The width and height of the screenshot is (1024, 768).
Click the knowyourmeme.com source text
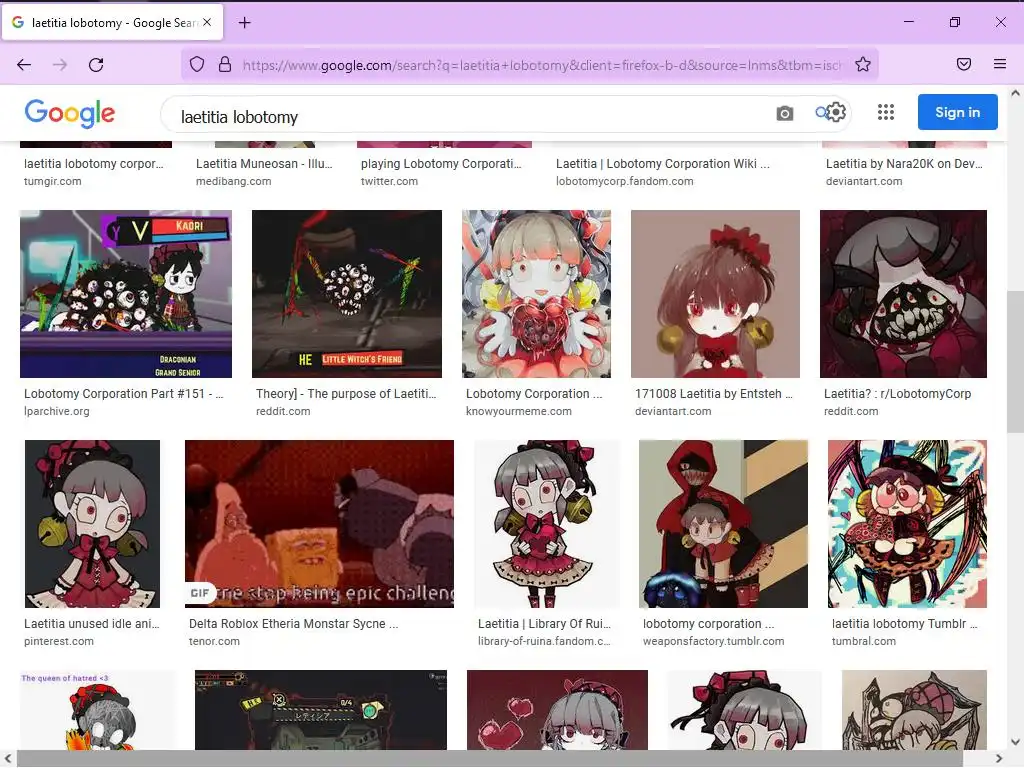[x=519, y=411]
